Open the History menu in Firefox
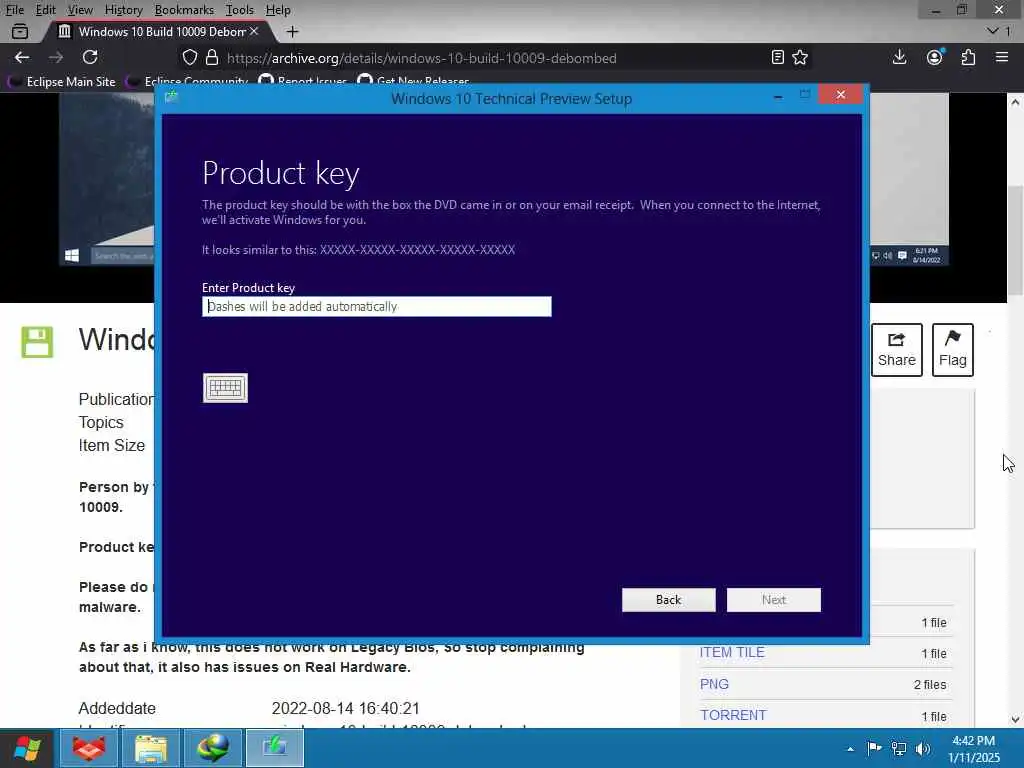This screenshot has height=768, width=1024. point(123,10)
